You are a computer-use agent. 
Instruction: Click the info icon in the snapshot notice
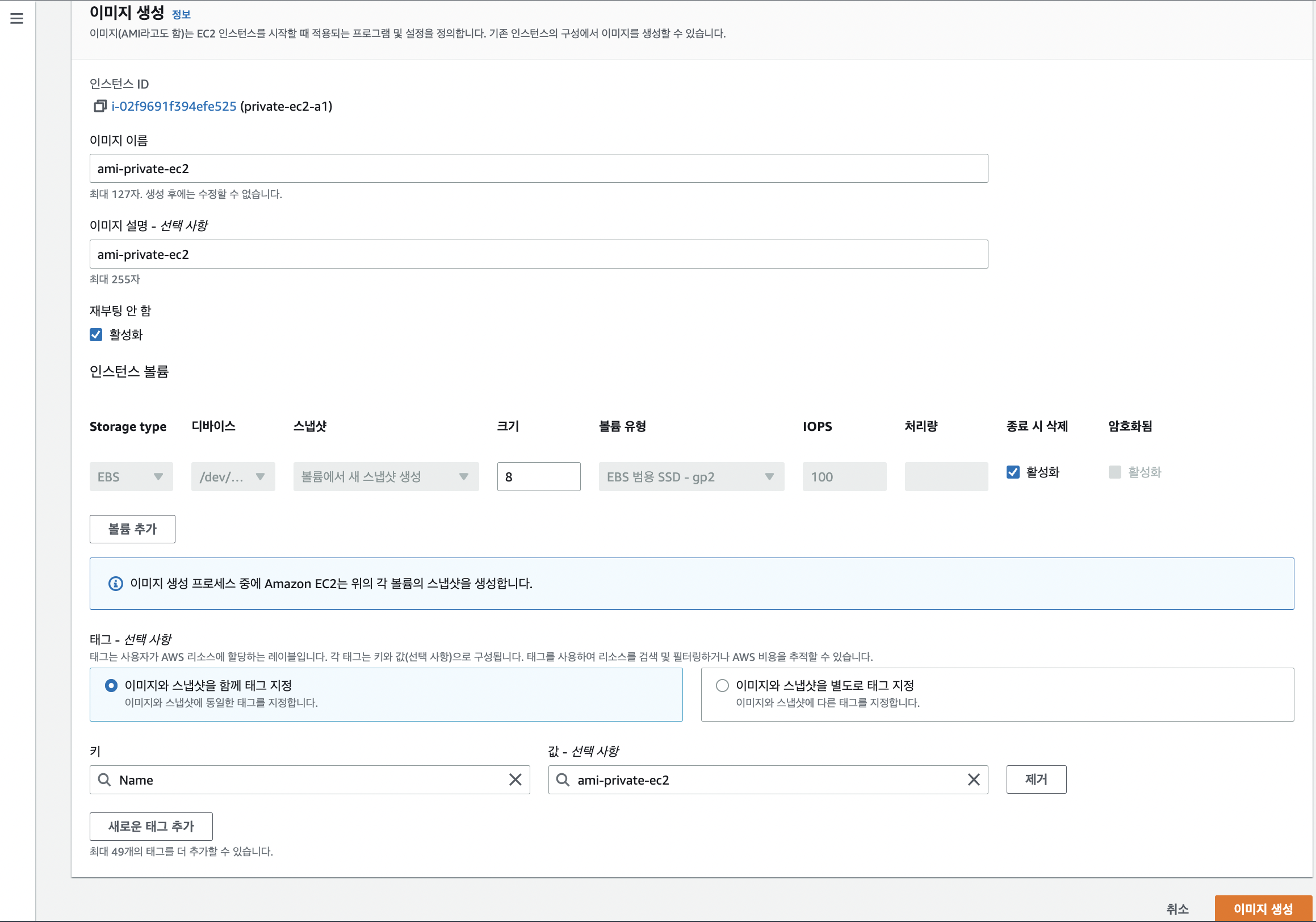click(116, 583)
